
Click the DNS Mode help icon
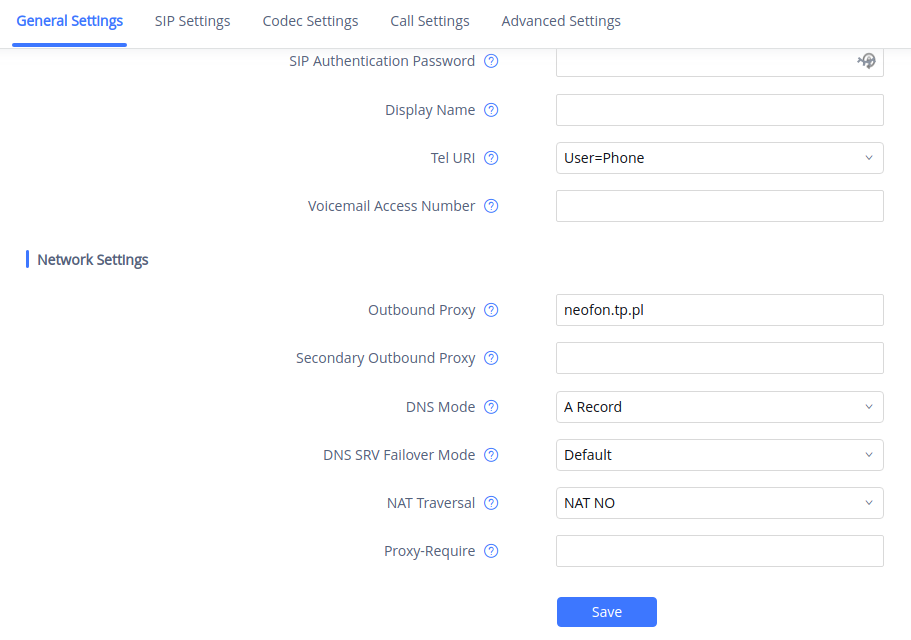point(491,407)
